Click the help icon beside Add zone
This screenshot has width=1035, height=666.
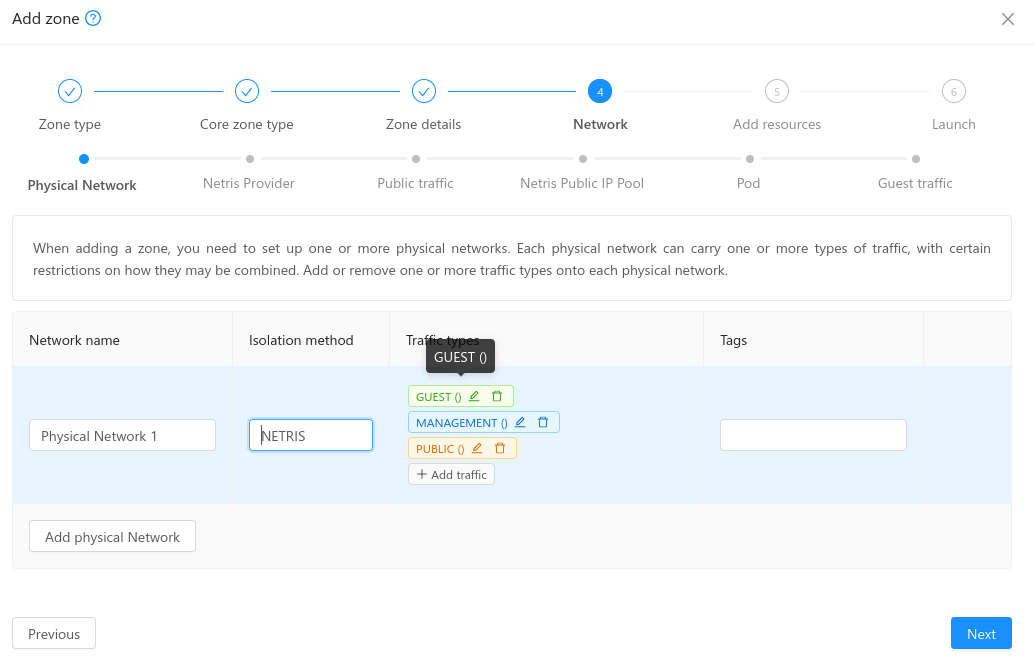[93, 19]
